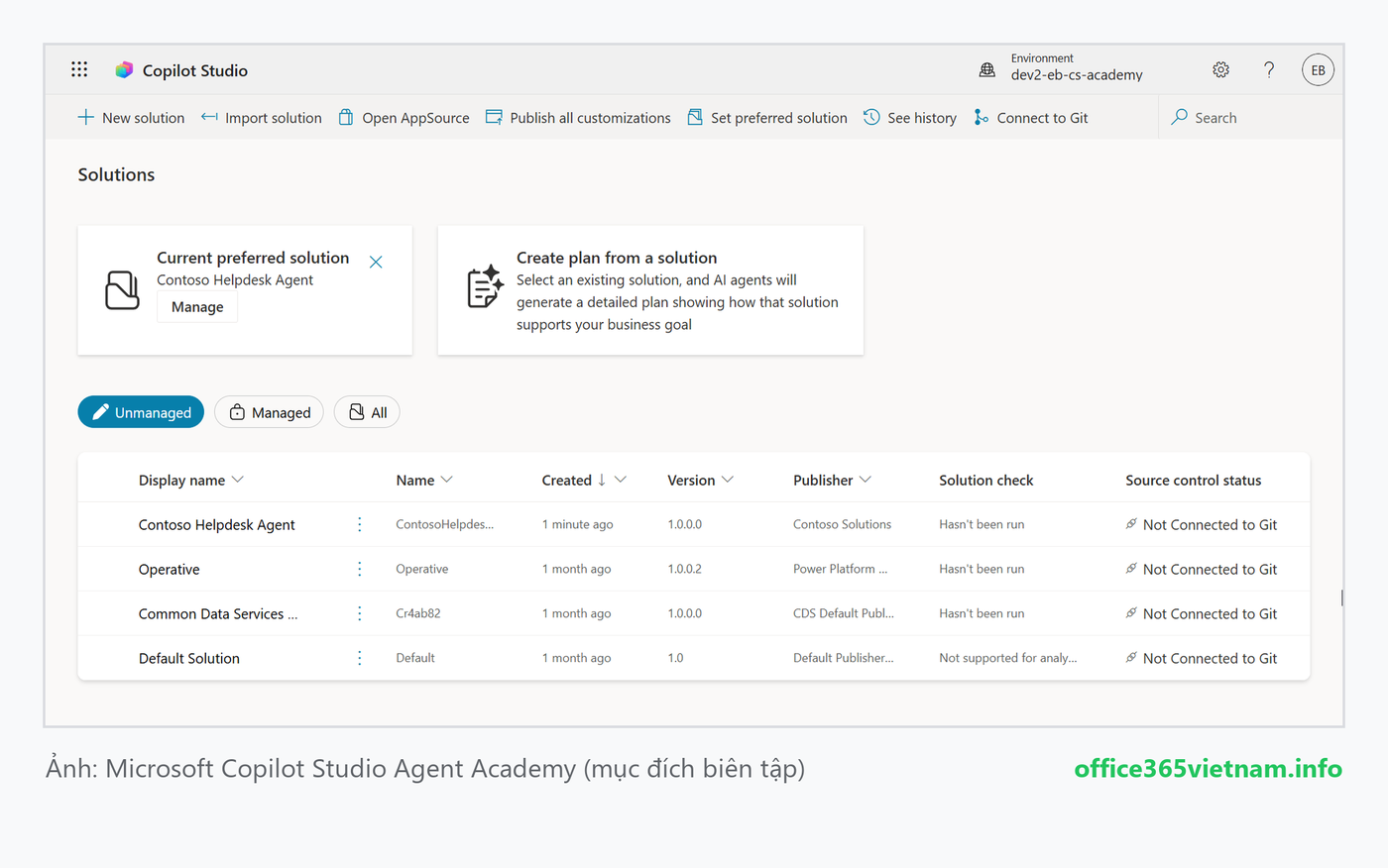The image size is (1388, 868).
Task: Open the environment picker globe icon
Action: (x=987, y=69)
